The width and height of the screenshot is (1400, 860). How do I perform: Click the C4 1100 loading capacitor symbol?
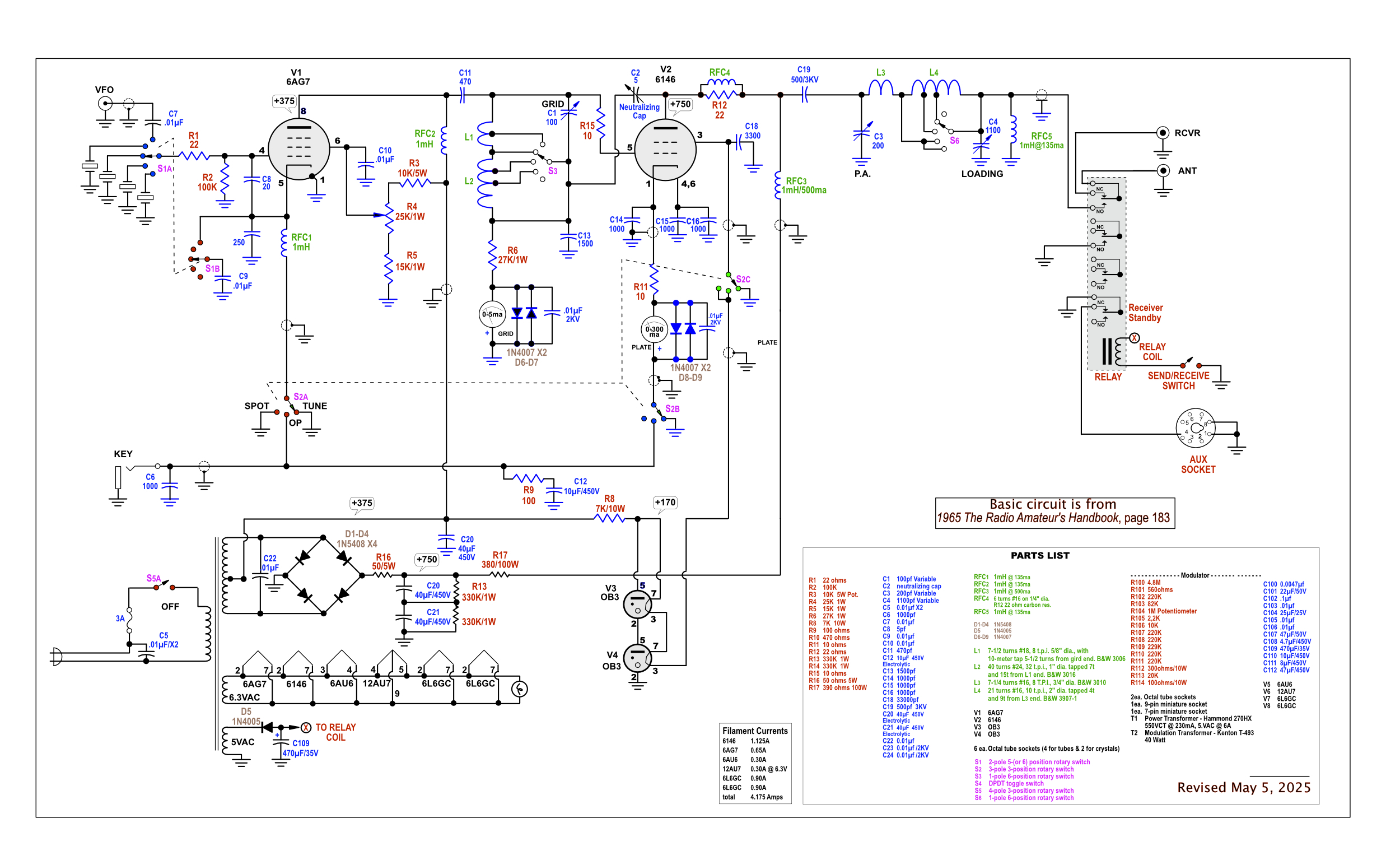point(981,147)
